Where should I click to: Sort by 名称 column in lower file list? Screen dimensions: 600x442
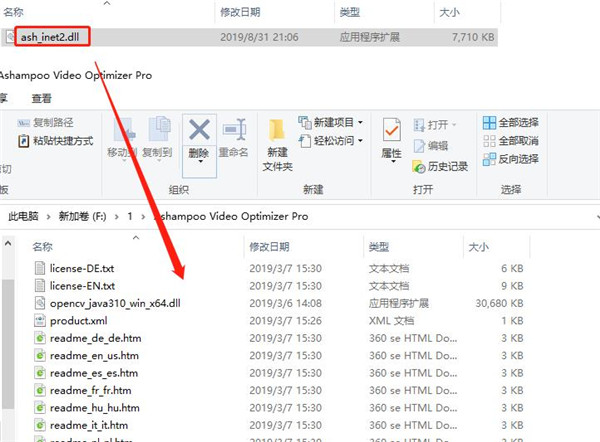(x=42, y=247)
